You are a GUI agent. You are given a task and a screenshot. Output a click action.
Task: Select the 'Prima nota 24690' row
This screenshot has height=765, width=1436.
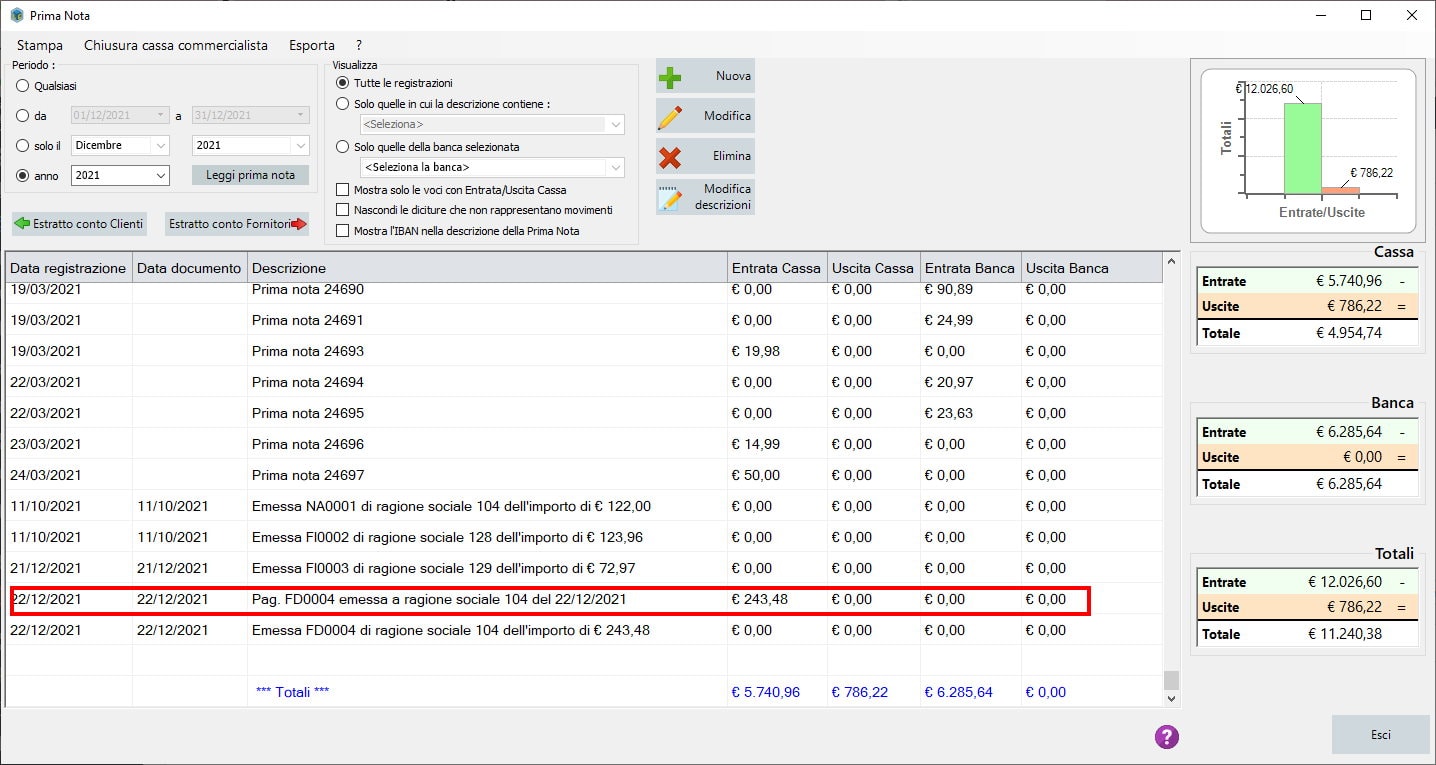tap(584, 290)
